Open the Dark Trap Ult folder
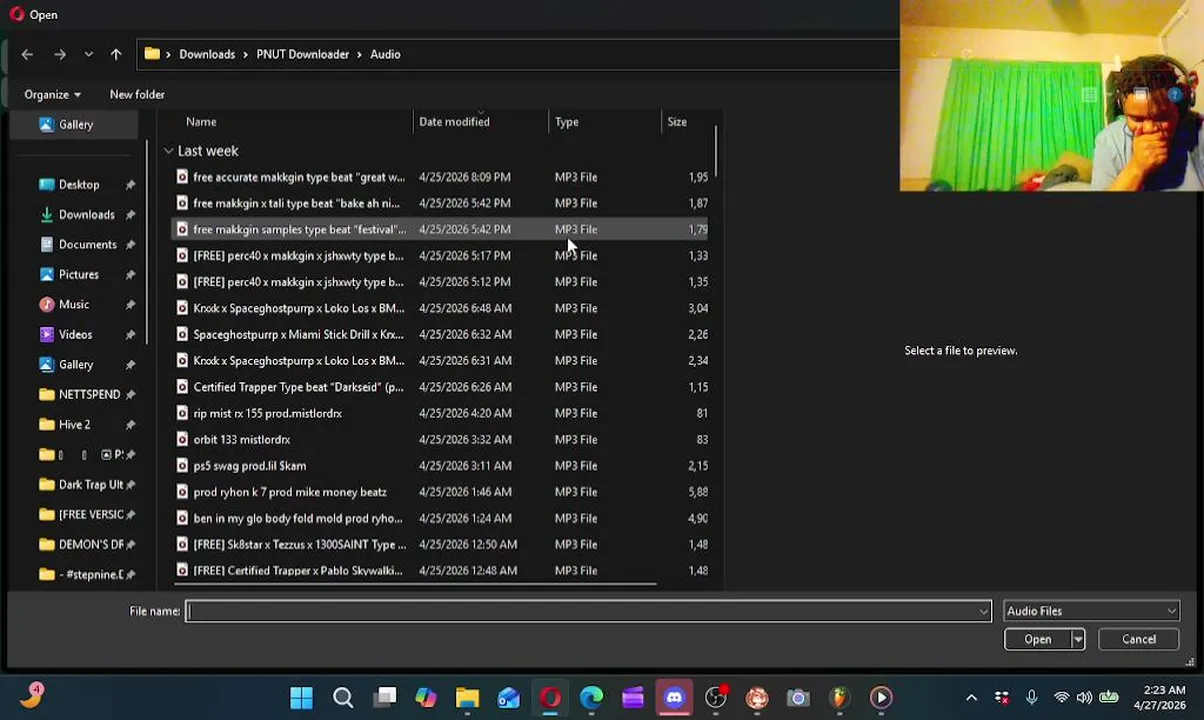 click(87, 484)
